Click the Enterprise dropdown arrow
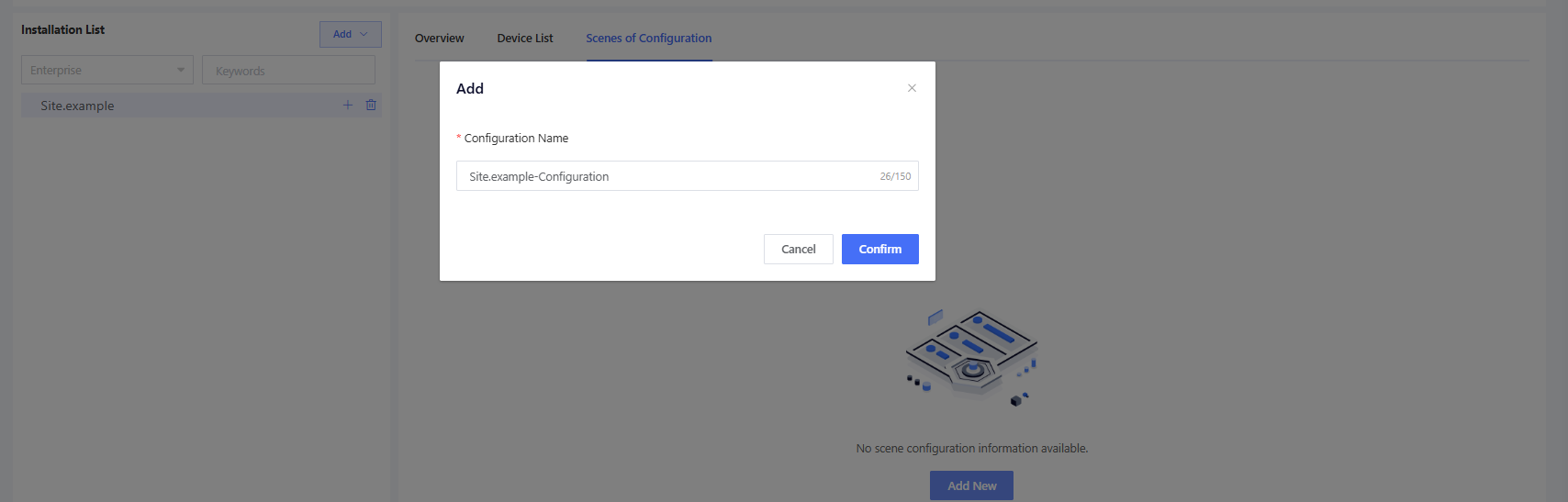Viewport: 1568px width, 502px height. (x=181, y=71)
